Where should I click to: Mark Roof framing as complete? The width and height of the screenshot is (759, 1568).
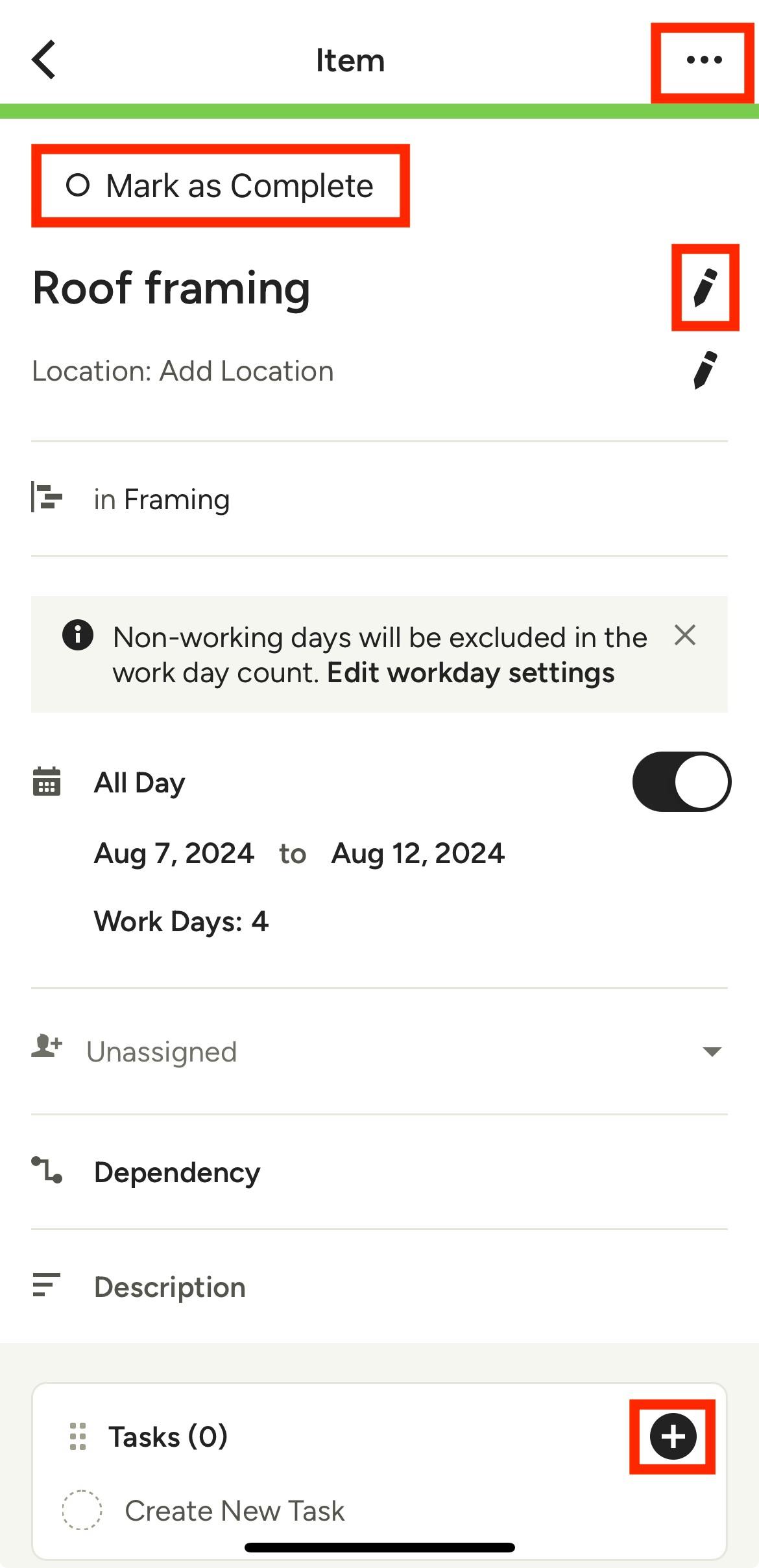(x=221, y=186)
